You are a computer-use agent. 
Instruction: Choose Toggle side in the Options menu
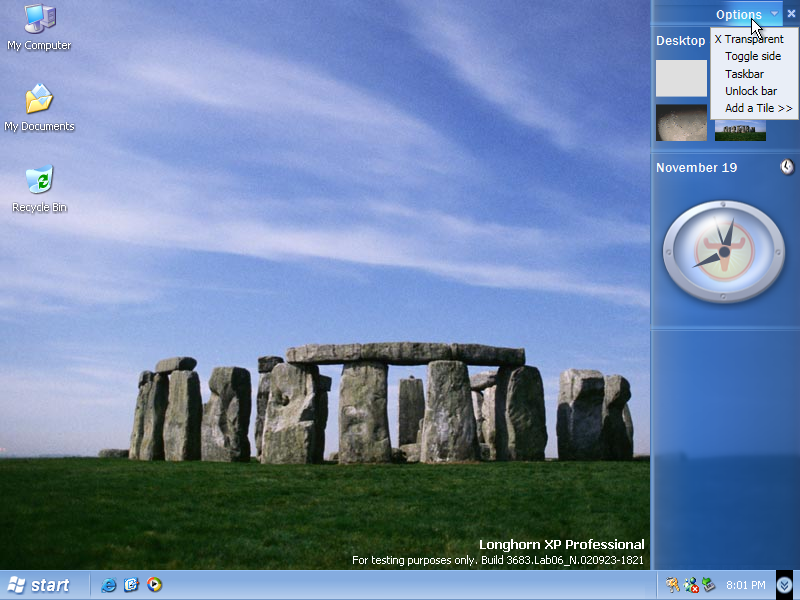[x=753, y=57]
